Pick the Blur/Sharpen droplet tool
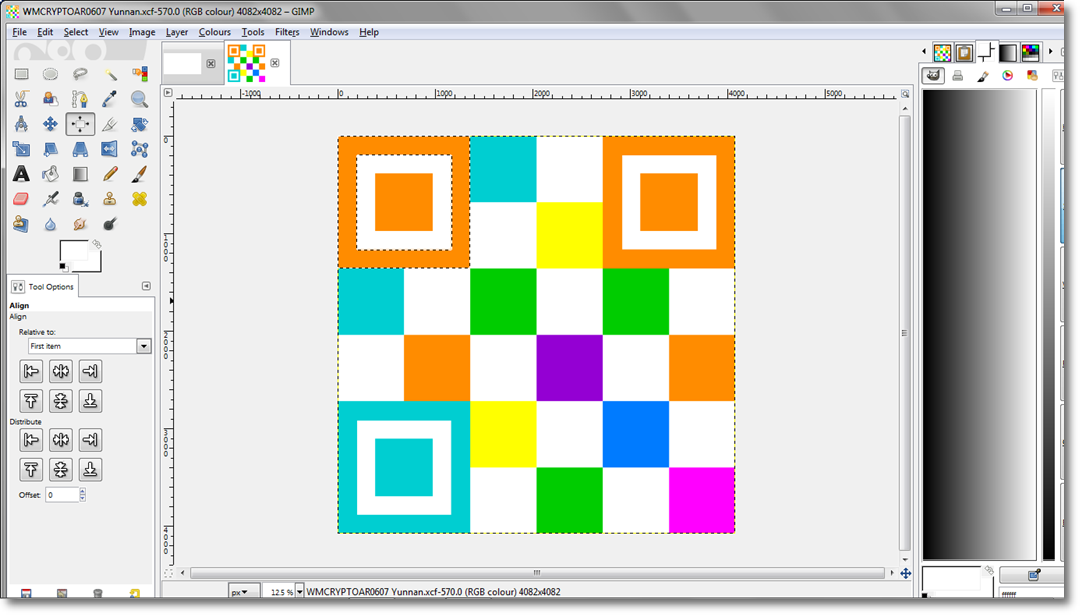 [50, 224]
